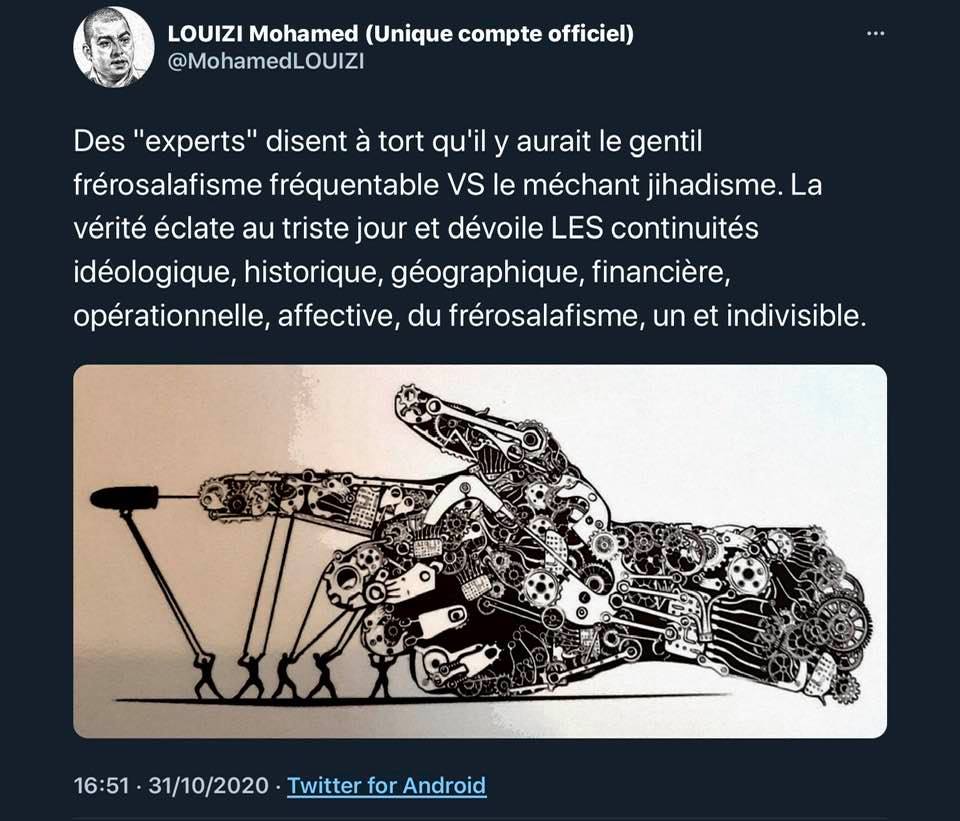Open the @MohamedLOUIZI handle
The image size is (960, 821).
(x=266, y=62)
